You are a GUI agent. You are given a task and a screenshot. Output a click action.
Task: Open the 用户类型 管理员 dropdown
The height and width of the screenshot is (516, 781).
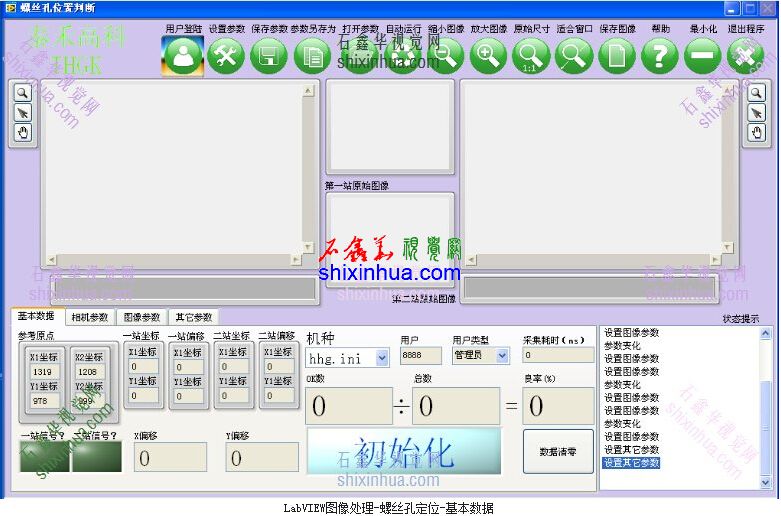tap(501, 355)
